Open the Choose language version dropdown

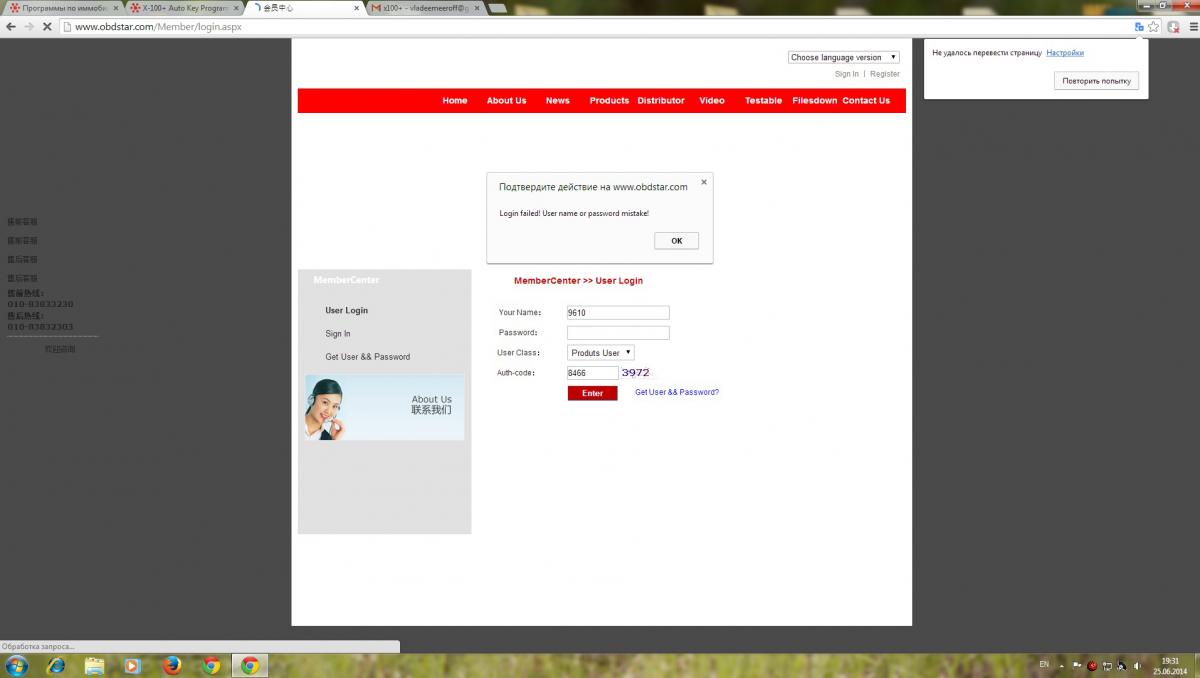point(844,57)
